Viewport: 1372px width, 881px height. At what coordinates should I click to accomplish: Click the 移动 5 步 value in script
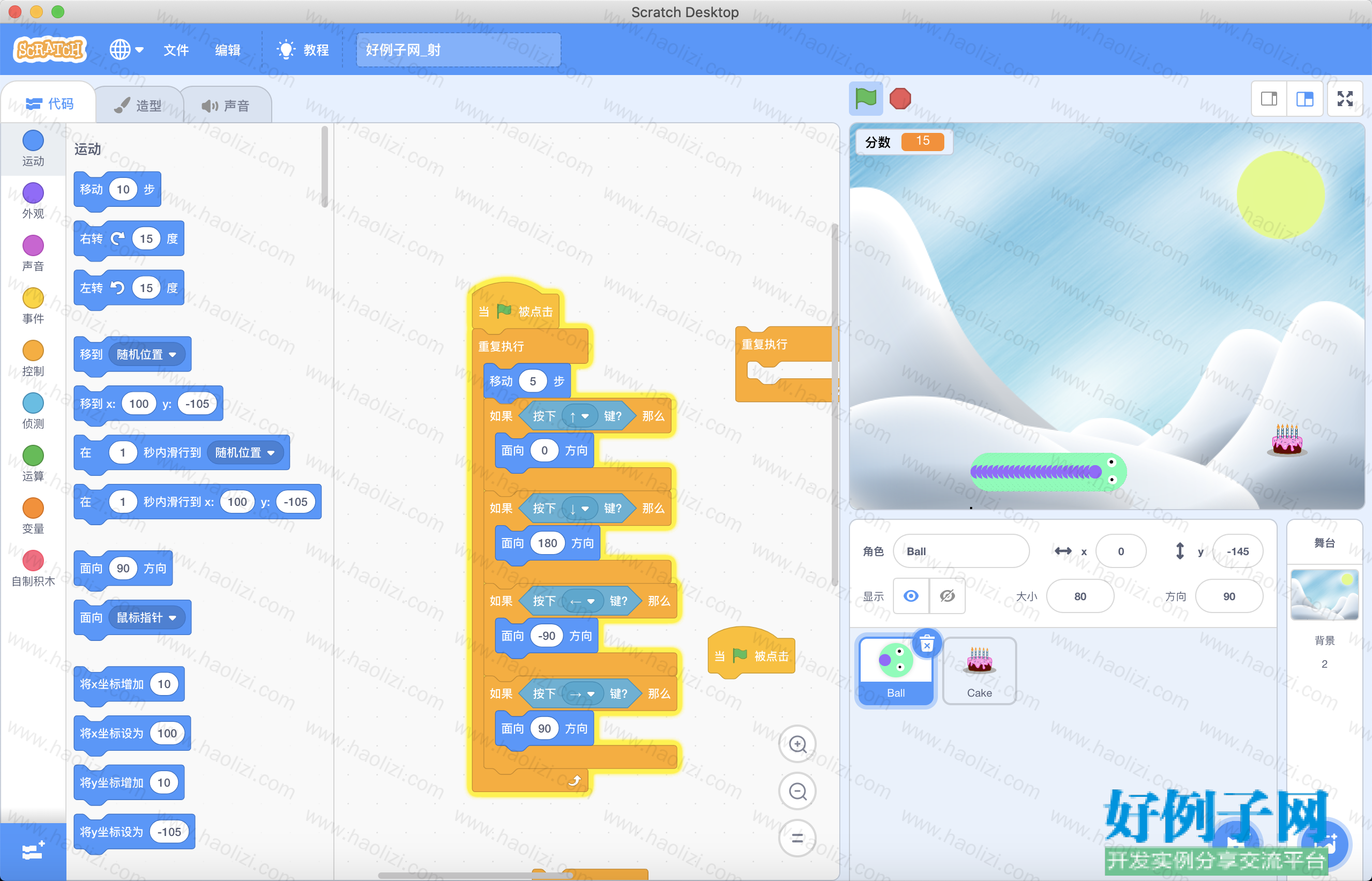533,381
